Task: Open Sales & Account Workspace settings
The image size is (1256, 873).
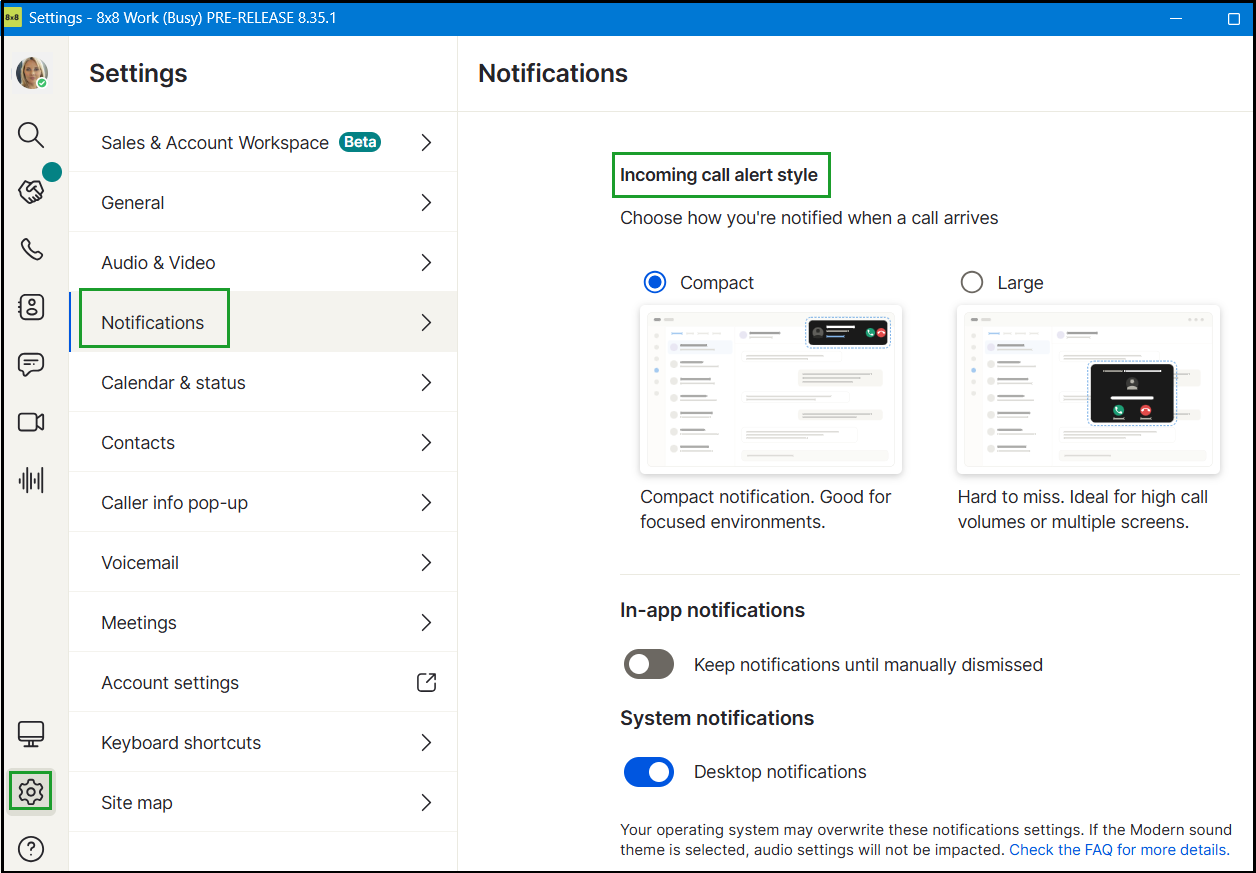Action: pyautogui.click(x=263, y=142)
